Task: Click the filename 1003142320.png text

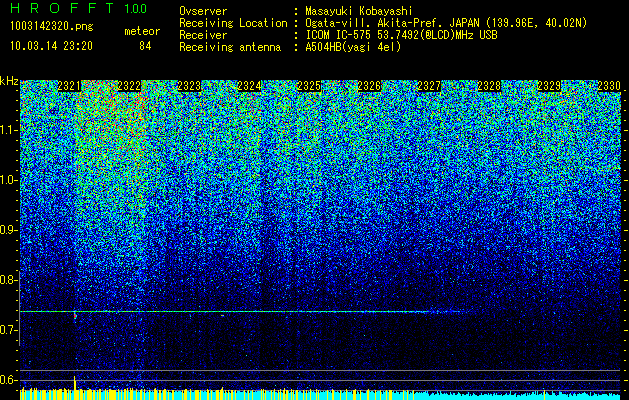Action: [52, 26]
